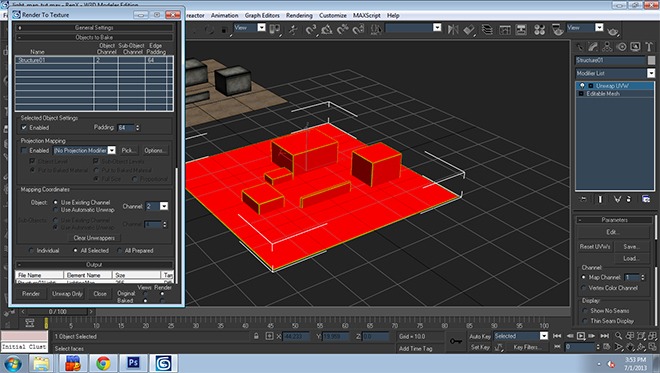Expand the General Settings rollout
This screenshot has width=660, height=373.
pyautogui.click(x=94, y=28)
